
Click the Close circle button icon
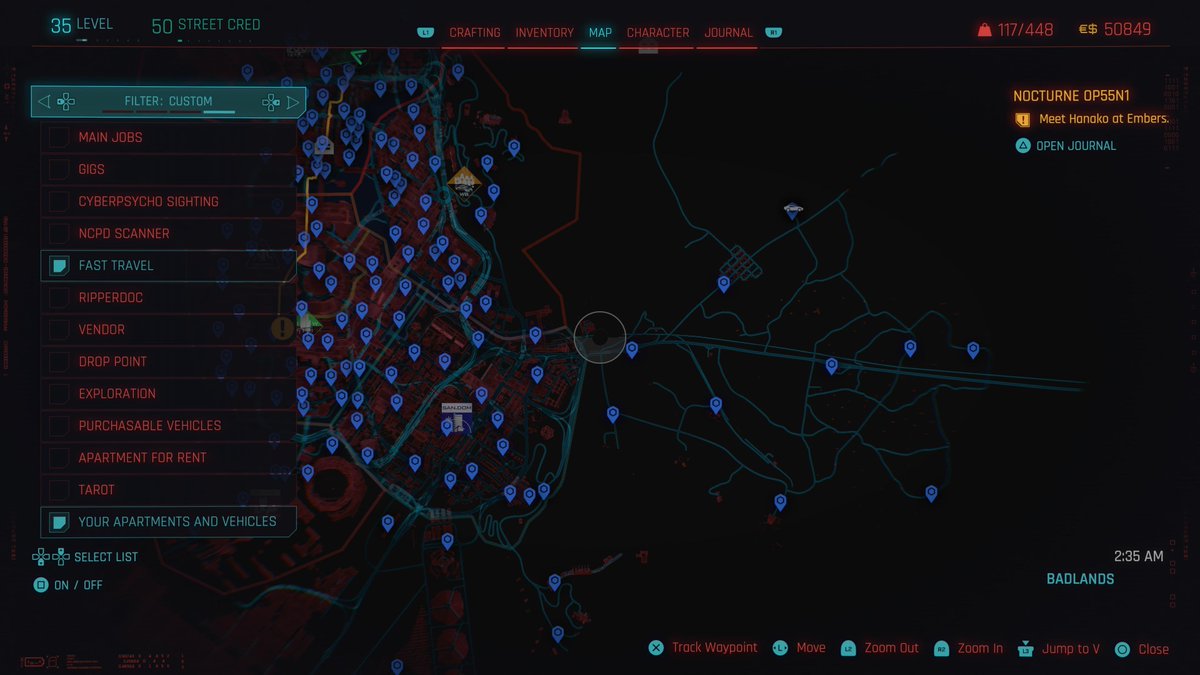coord(1122,649)
